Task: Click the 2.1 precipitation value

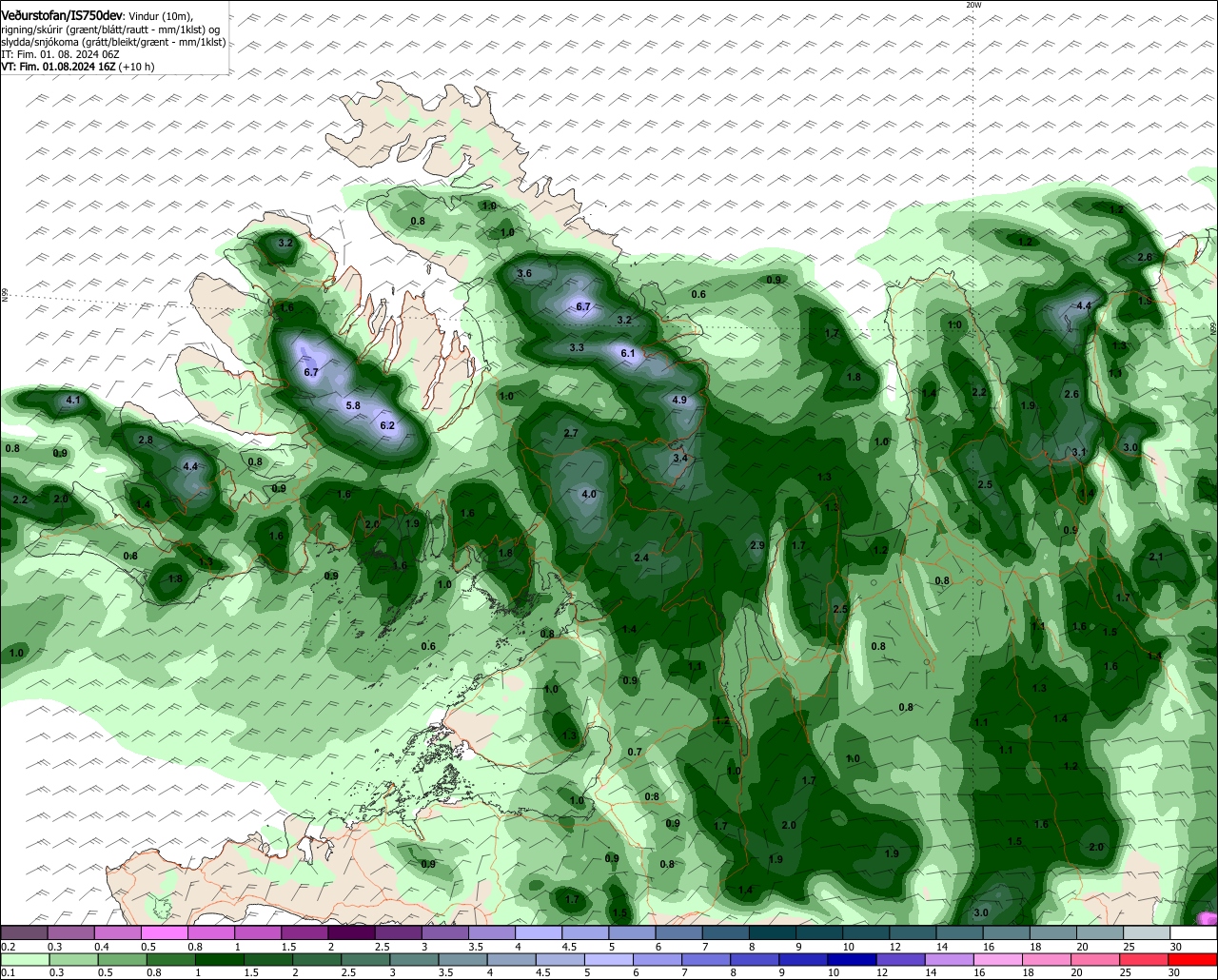Action: pyautogui.click(x=1156, y=557)
